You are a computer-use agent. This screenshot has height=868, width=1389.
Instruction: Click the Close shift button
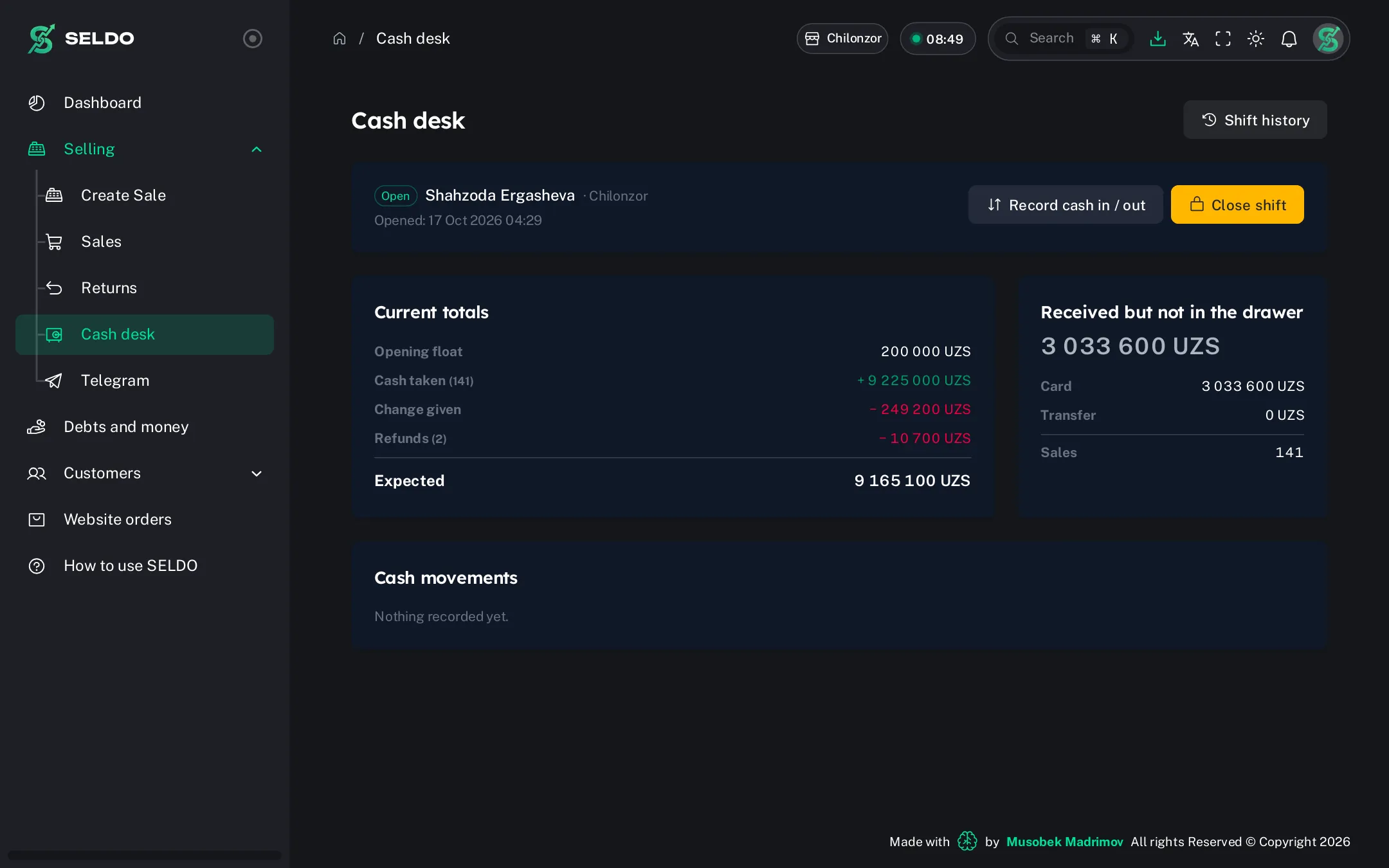[1237, 204]
